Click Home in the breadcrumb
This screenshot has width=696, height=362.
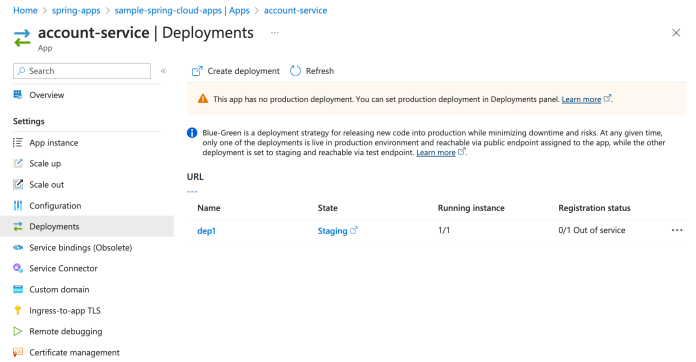[x=25, y=10]
